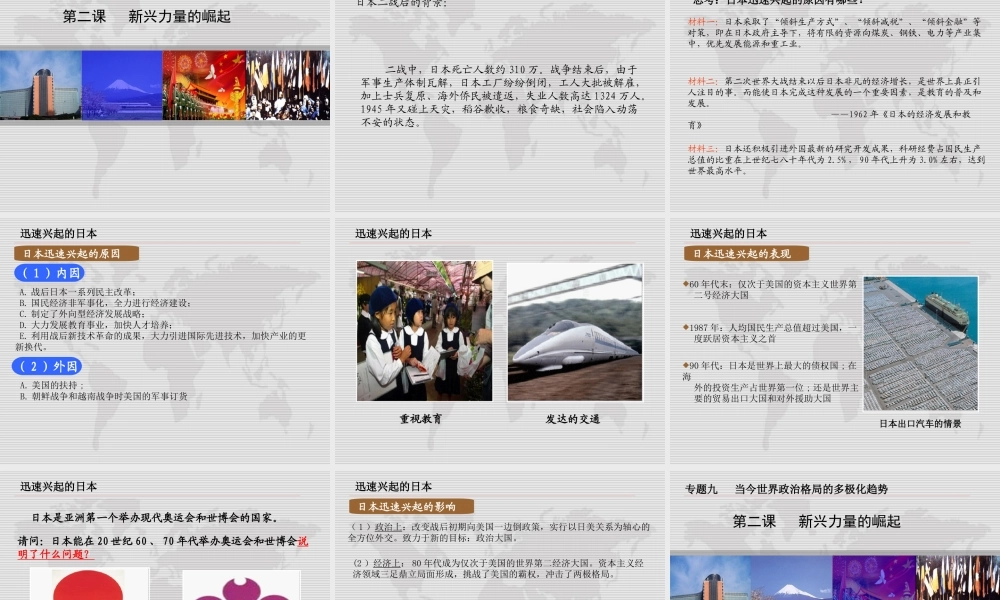
Task: Click the caption 日本出口汽车的情景
Action: point(920,423)
